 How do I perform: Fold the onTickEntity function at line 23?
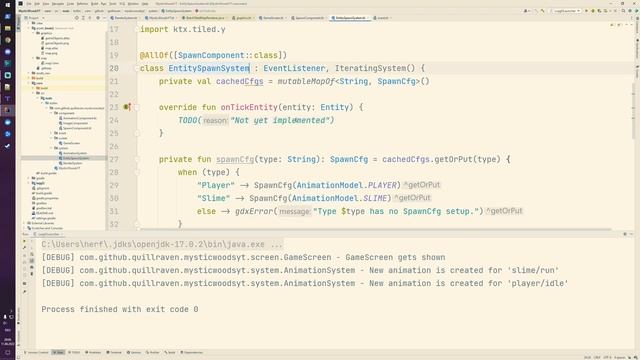pos(137,107)
